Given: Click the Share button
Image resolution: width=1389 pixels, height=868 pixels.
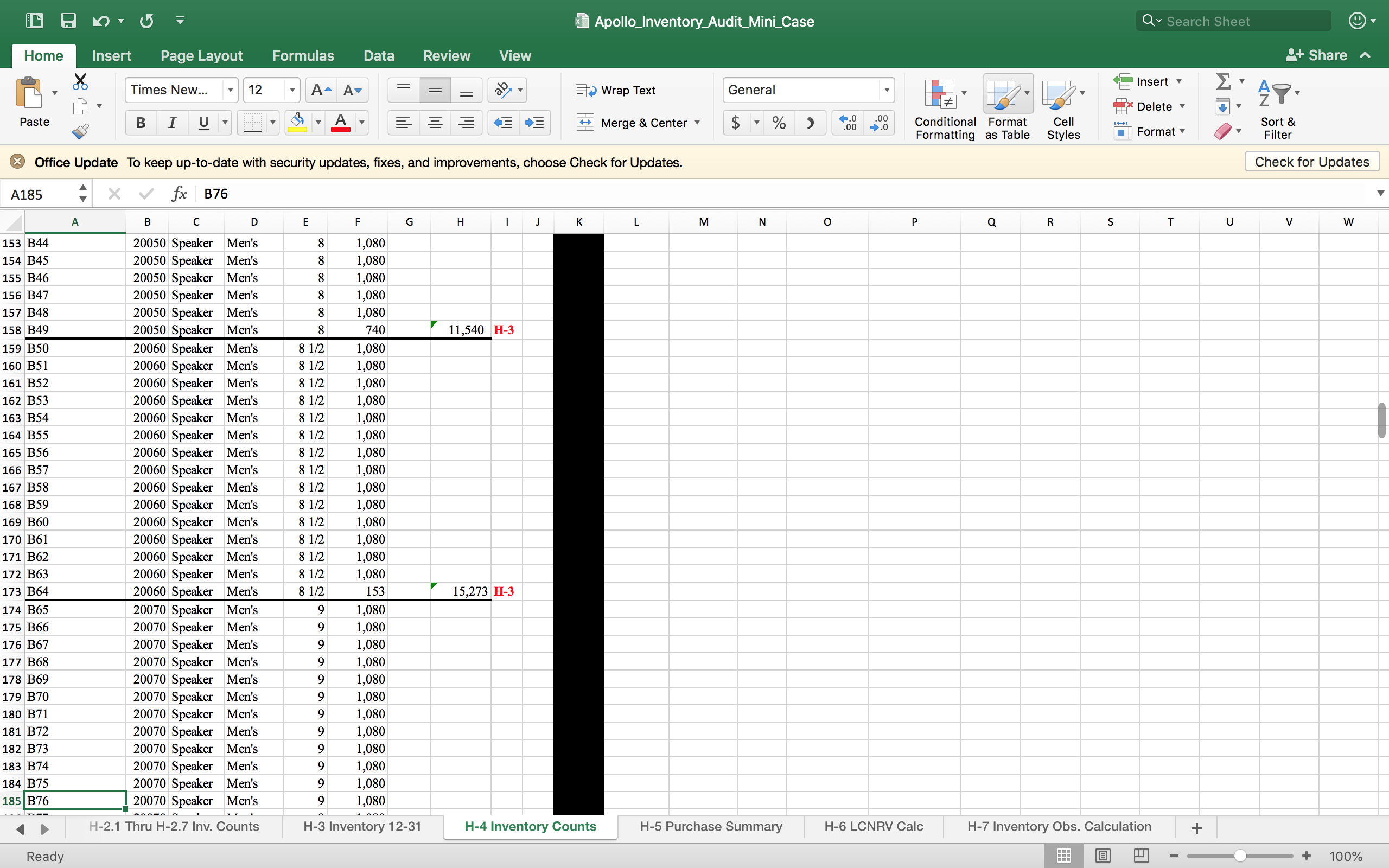Looking at the screenshot, I should pos(1317,56).
